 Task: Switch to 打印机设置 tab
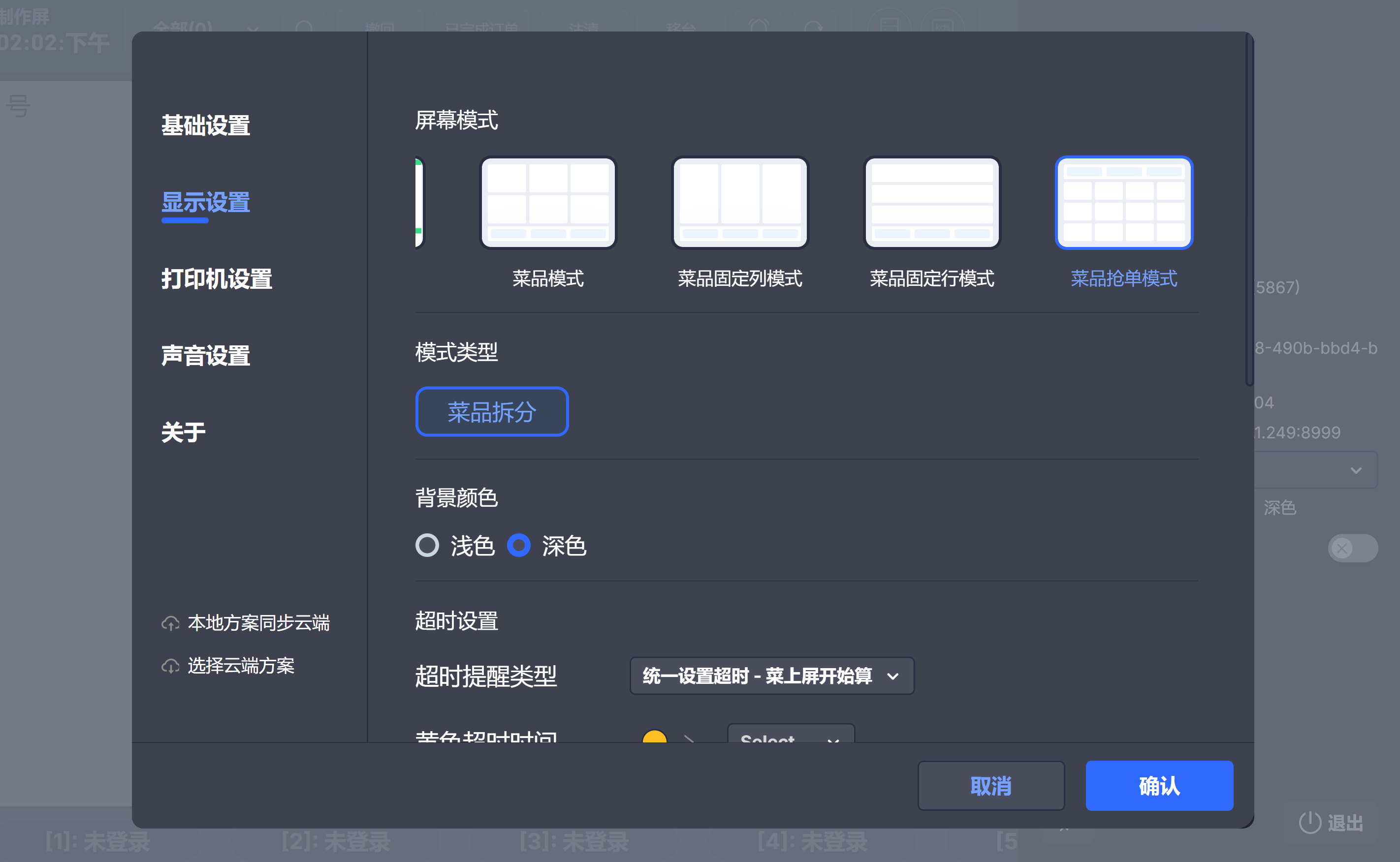coord(216,279)
